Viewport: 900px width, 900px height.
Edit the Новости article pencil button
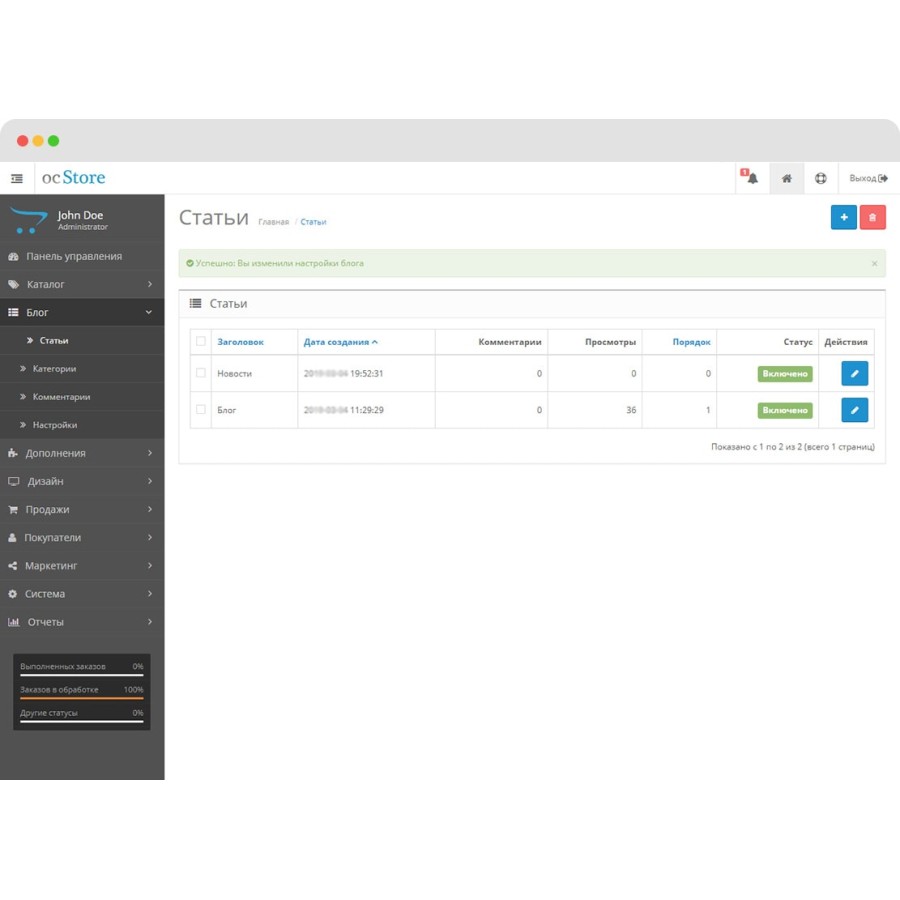click(x=855, y=373)
